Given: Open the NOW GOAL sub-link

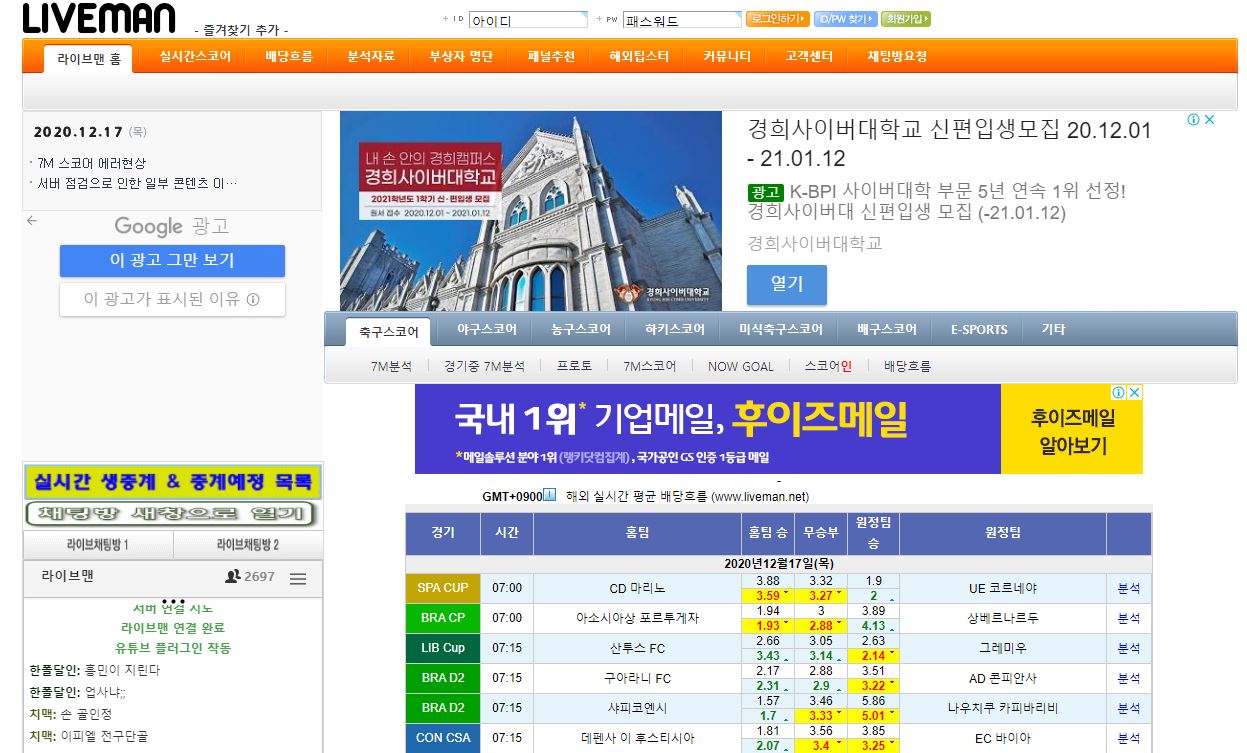Looking at the screenshot, I should [741, 366].
